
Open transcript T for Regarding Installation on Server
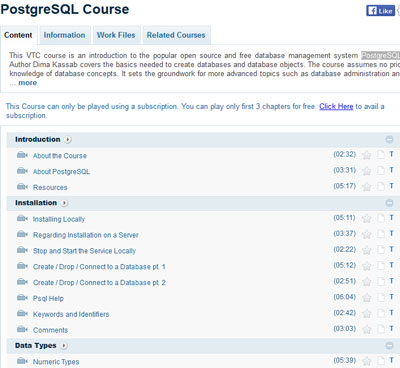tap(391, 233)
